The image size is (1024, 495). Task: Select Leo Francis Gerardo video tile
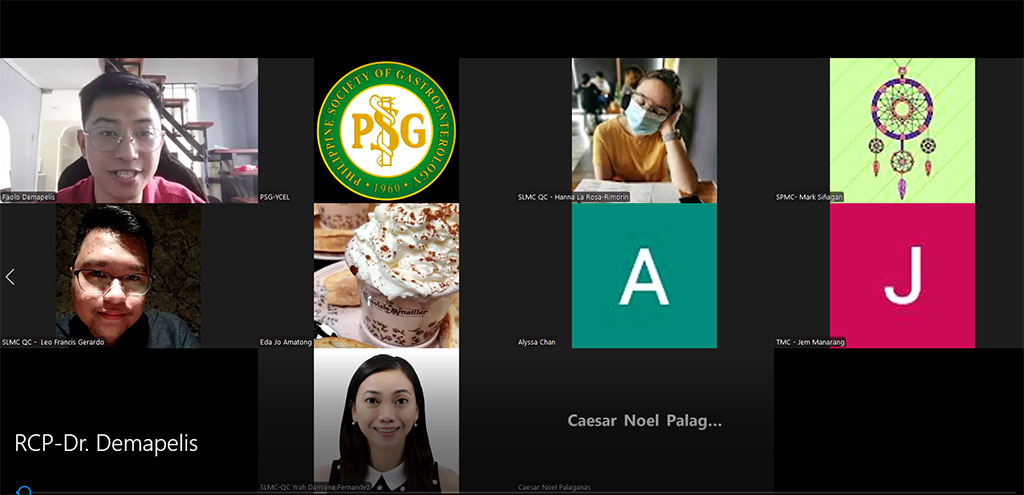pos(129,276)
